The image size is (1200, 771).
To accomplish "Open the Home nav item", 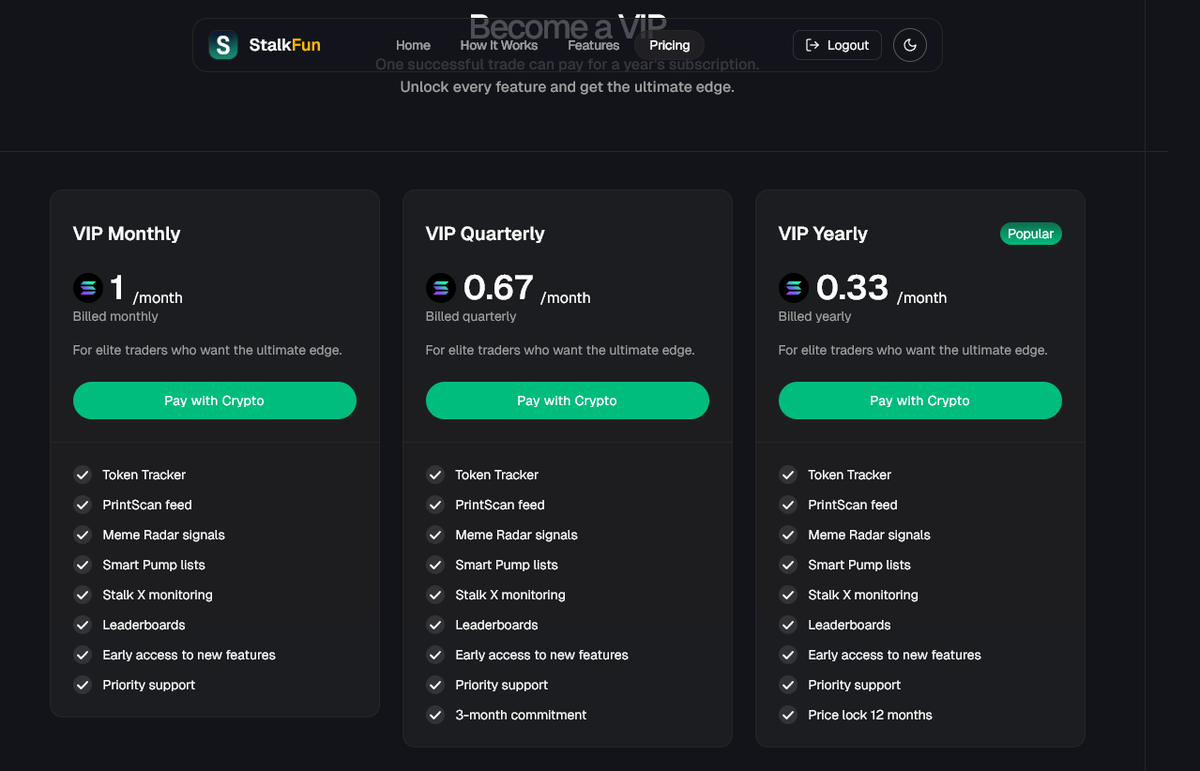I will [x=413, y=45].
